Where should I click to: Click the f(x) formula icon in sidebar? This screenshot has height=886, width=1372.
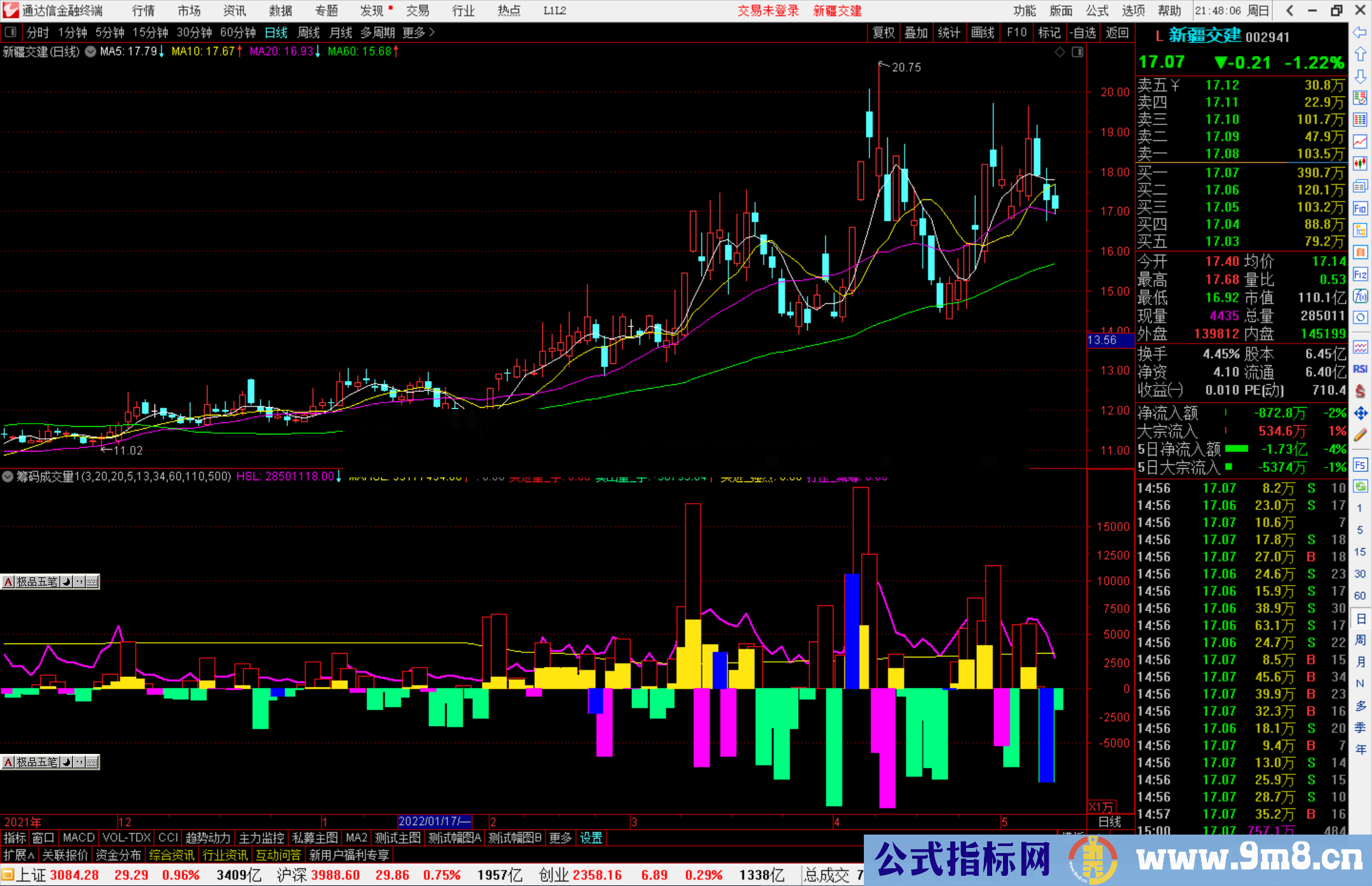coord(1360,296)
